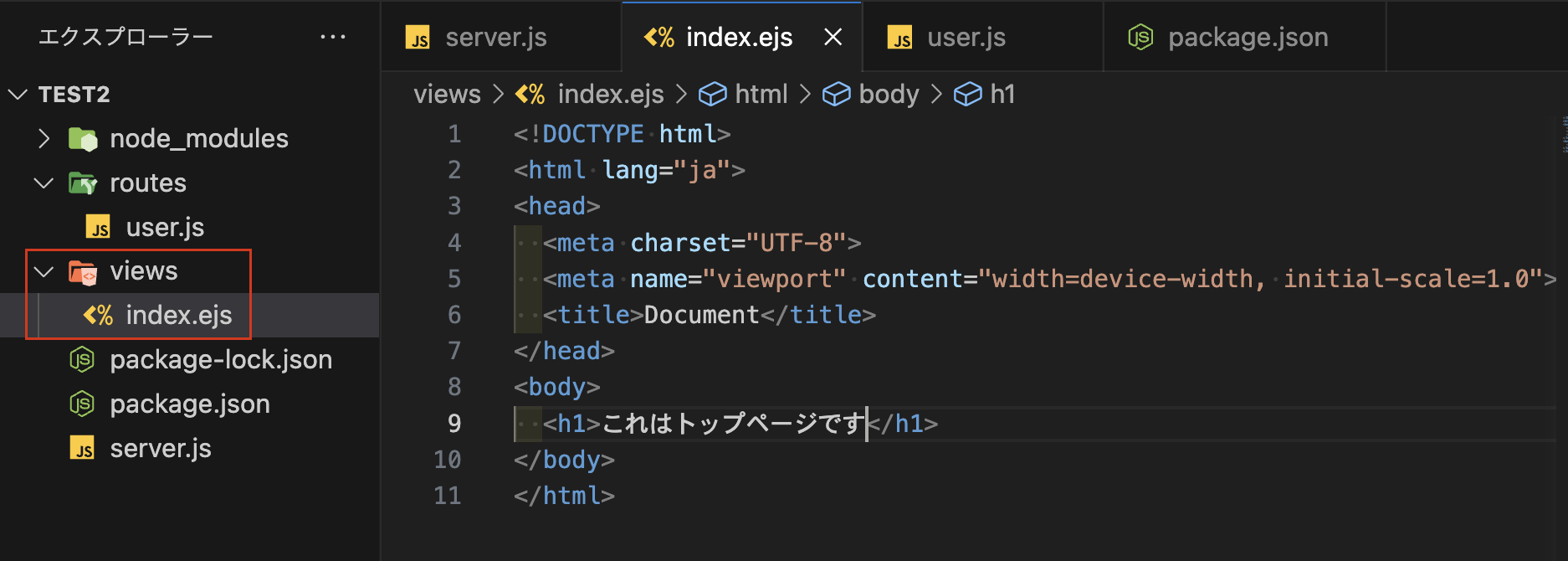Viewport: 1568px width, 561px height.
Task: Click the h1 breadcrumb cube icon
Action: (967, 95)
